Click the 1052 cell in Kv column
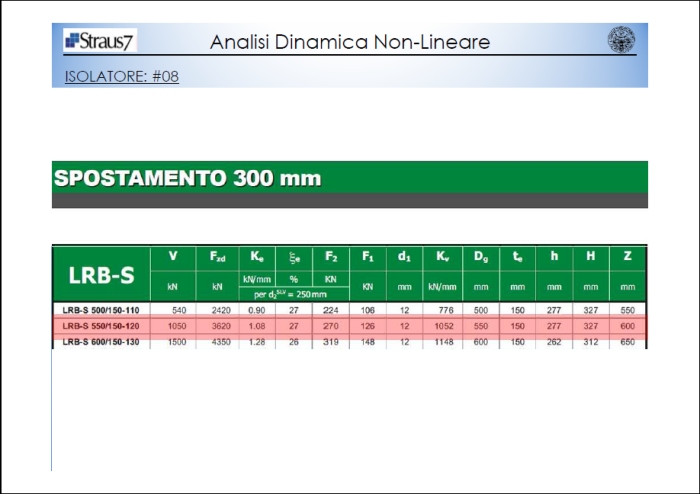The image size is (700, 494). [x=442, y=326]
